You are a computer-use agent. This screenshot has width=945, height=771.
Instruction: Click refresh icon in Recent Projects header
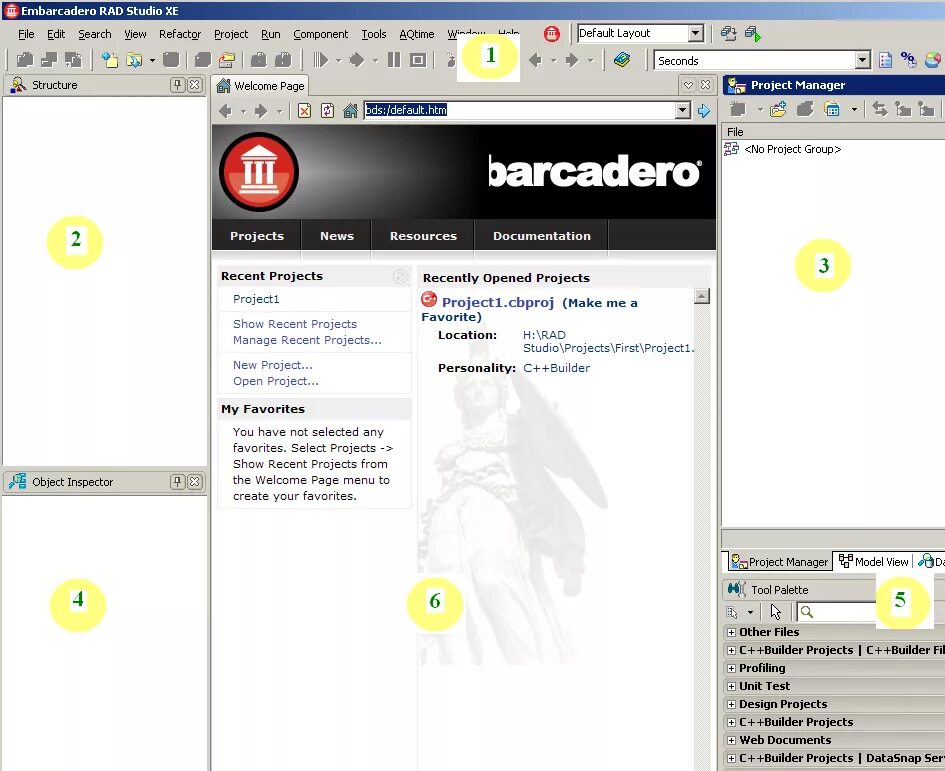[x=400, y=276]
